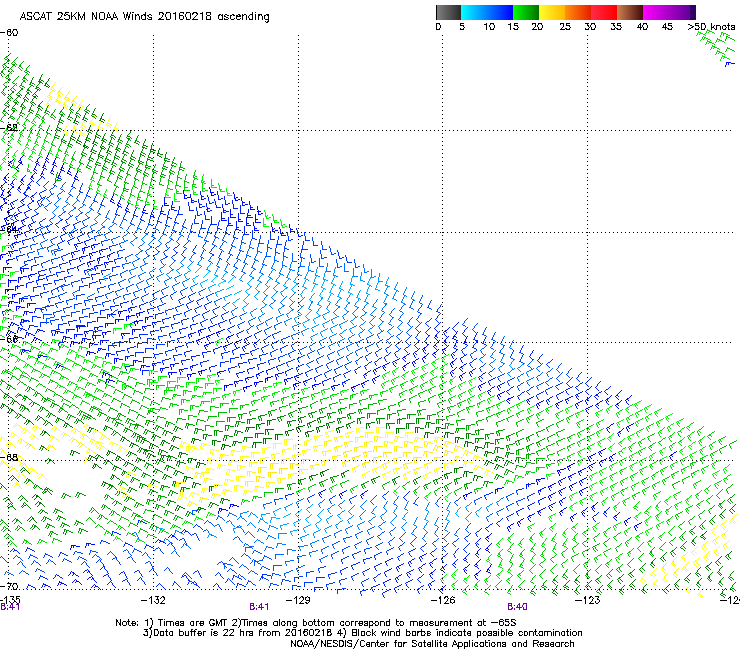The image size is (740, 650).
Task: Click the chart title "ASCAT 25KM NOAA Winds 20160218 ascending"
Action: [x=144, y=17]
